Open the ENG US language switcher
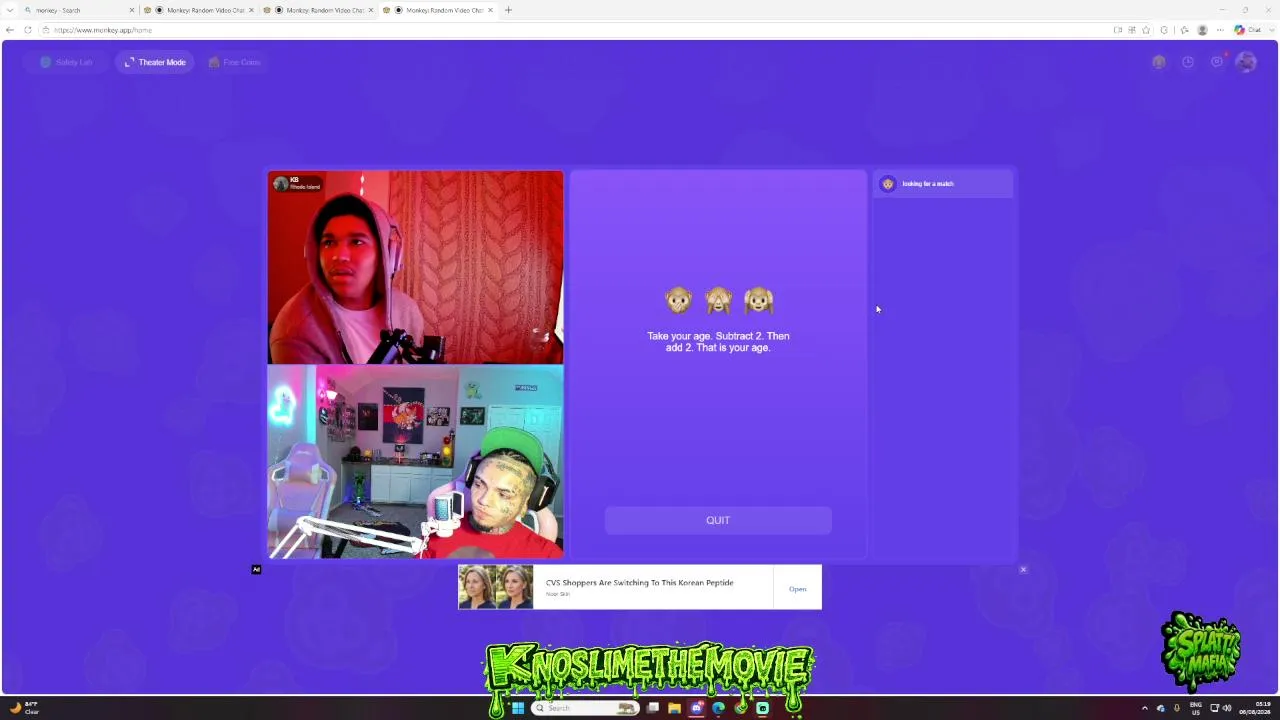 click(1196, 708)
